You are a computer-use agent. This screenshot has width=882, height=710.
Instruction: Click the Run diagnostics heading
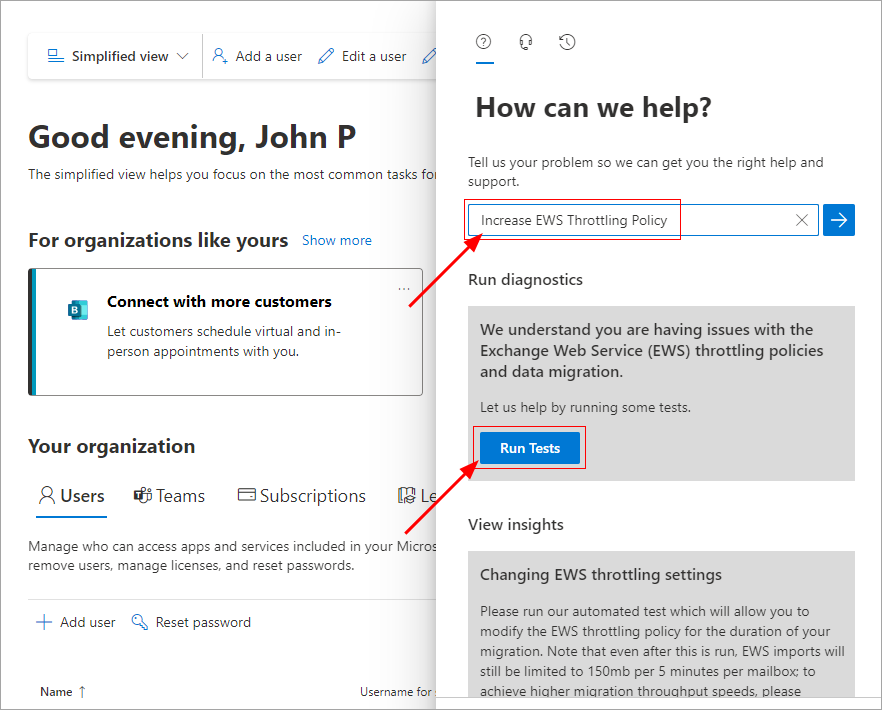pos(525,280)
